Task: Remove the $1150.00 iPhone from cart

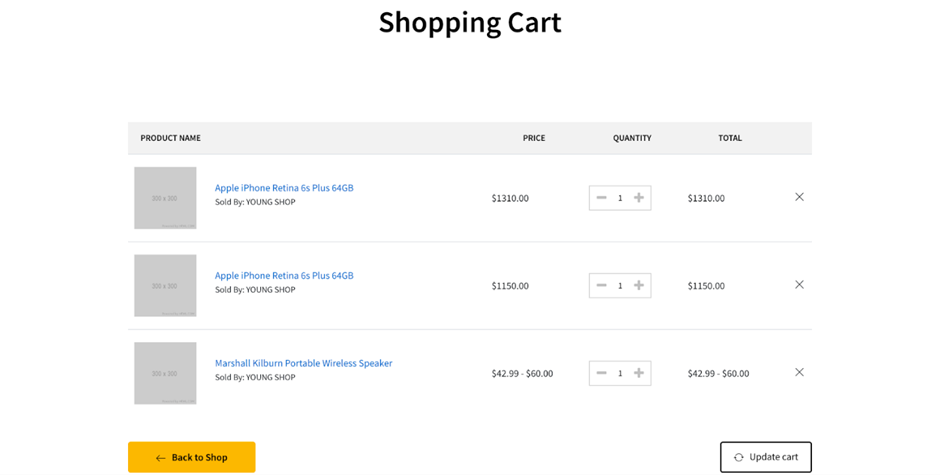Action: pos(799,285)
